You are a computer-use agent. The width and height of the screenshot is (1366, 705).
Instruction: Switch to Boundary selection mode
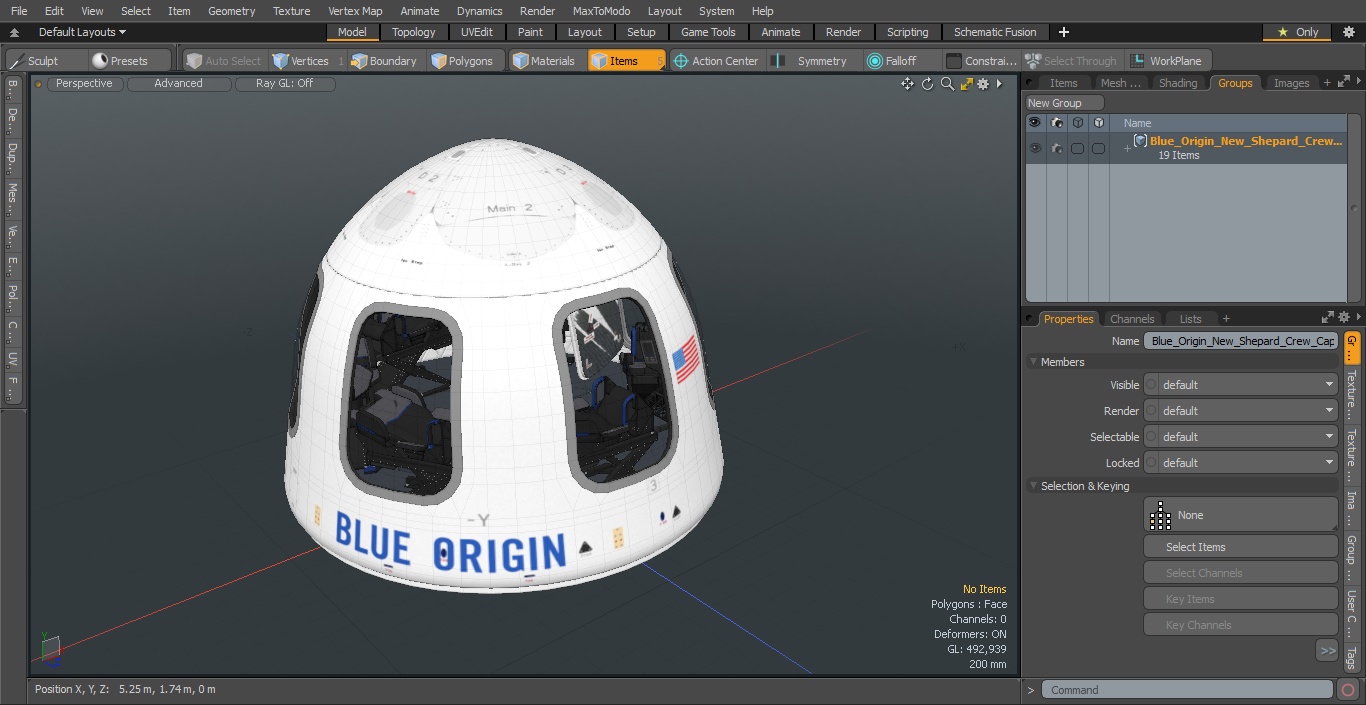(383, 61)
